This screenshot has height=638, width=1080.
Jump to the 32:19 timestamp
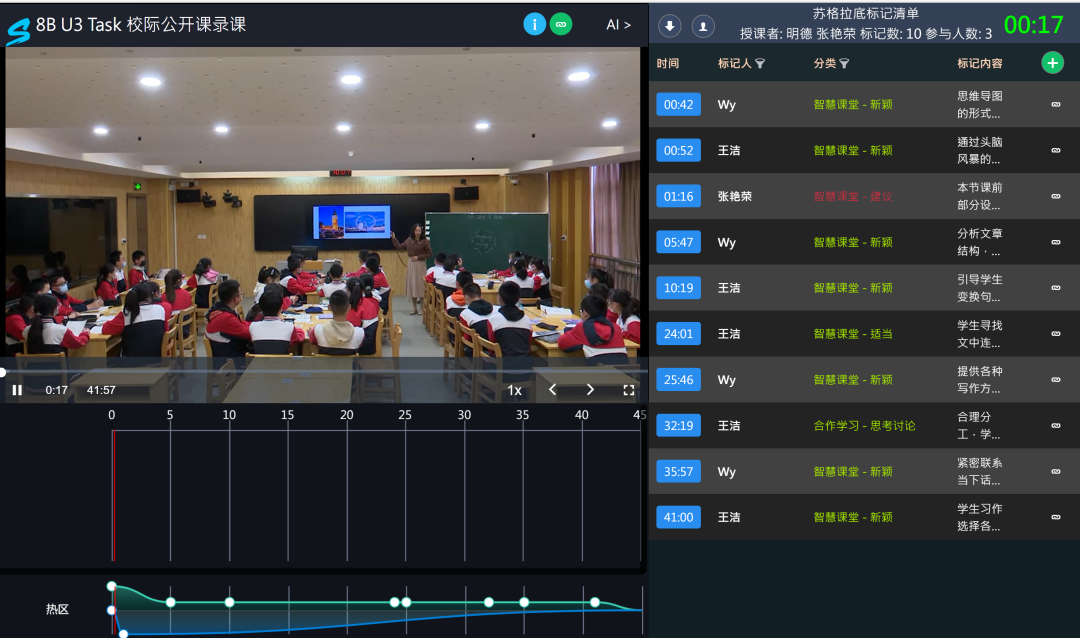tap(678, 426)
